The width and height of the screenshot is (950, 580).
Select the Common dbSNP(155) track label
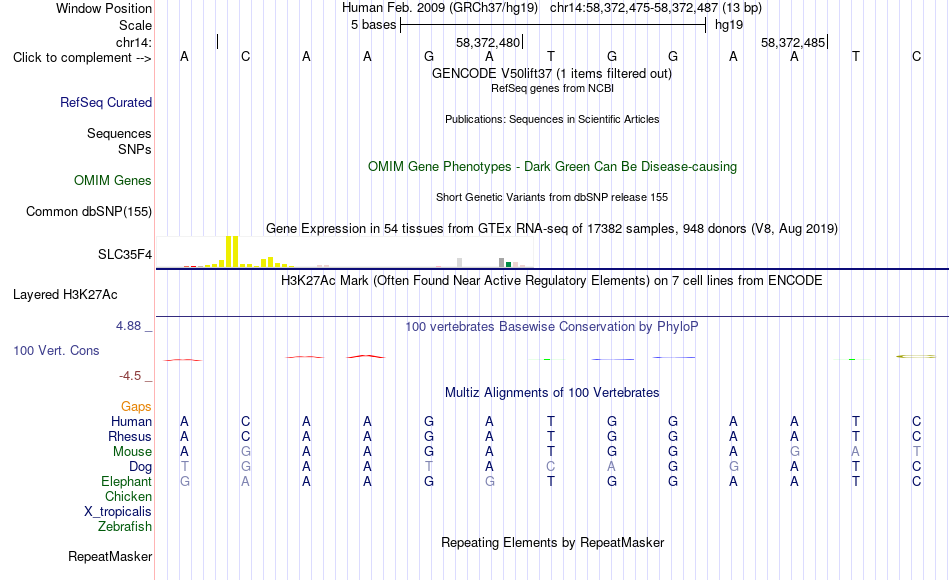[x=89, y=212]
